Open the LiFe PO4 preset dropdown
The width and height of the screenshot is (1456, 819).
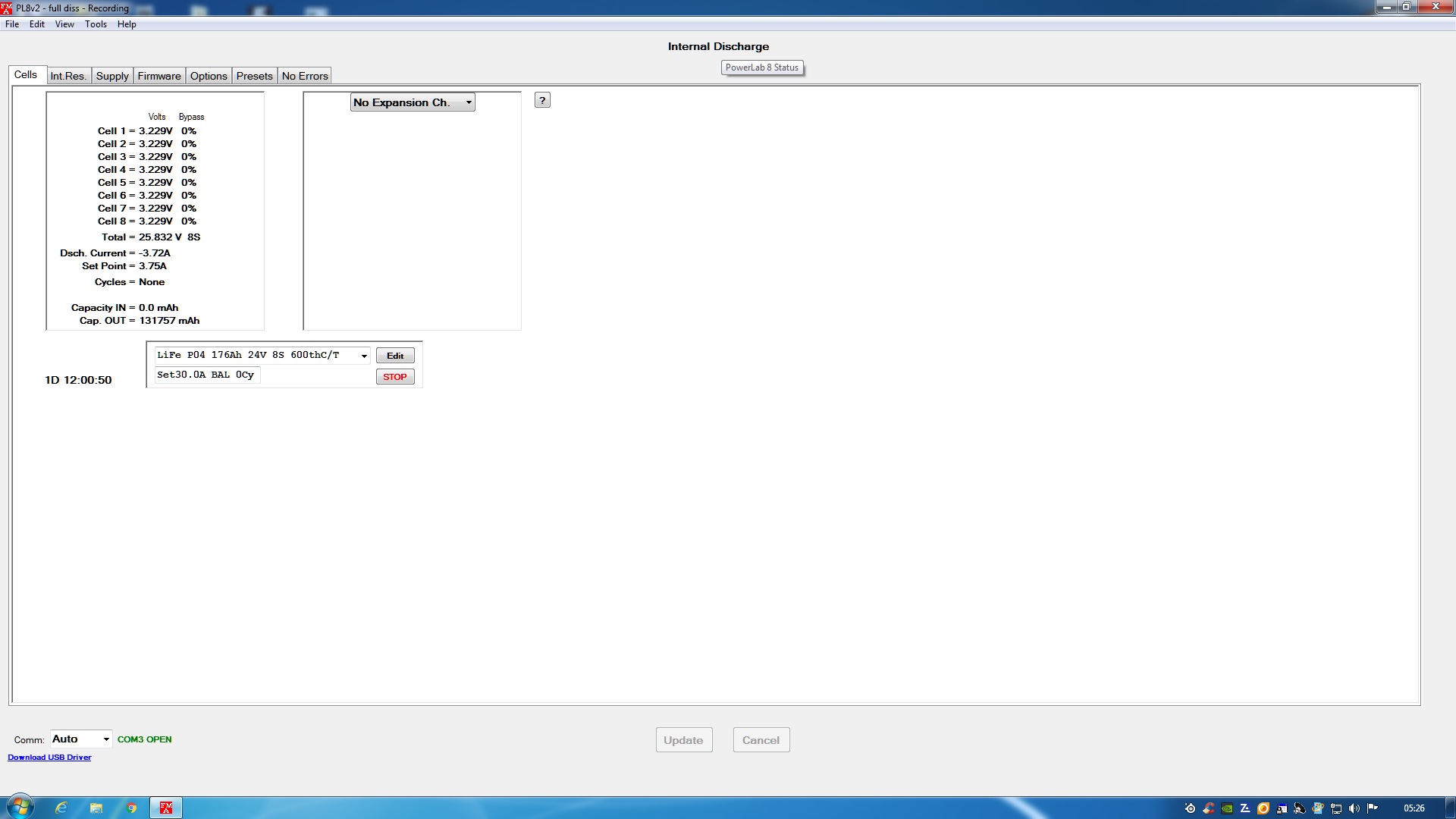click(x=364, y=356)
